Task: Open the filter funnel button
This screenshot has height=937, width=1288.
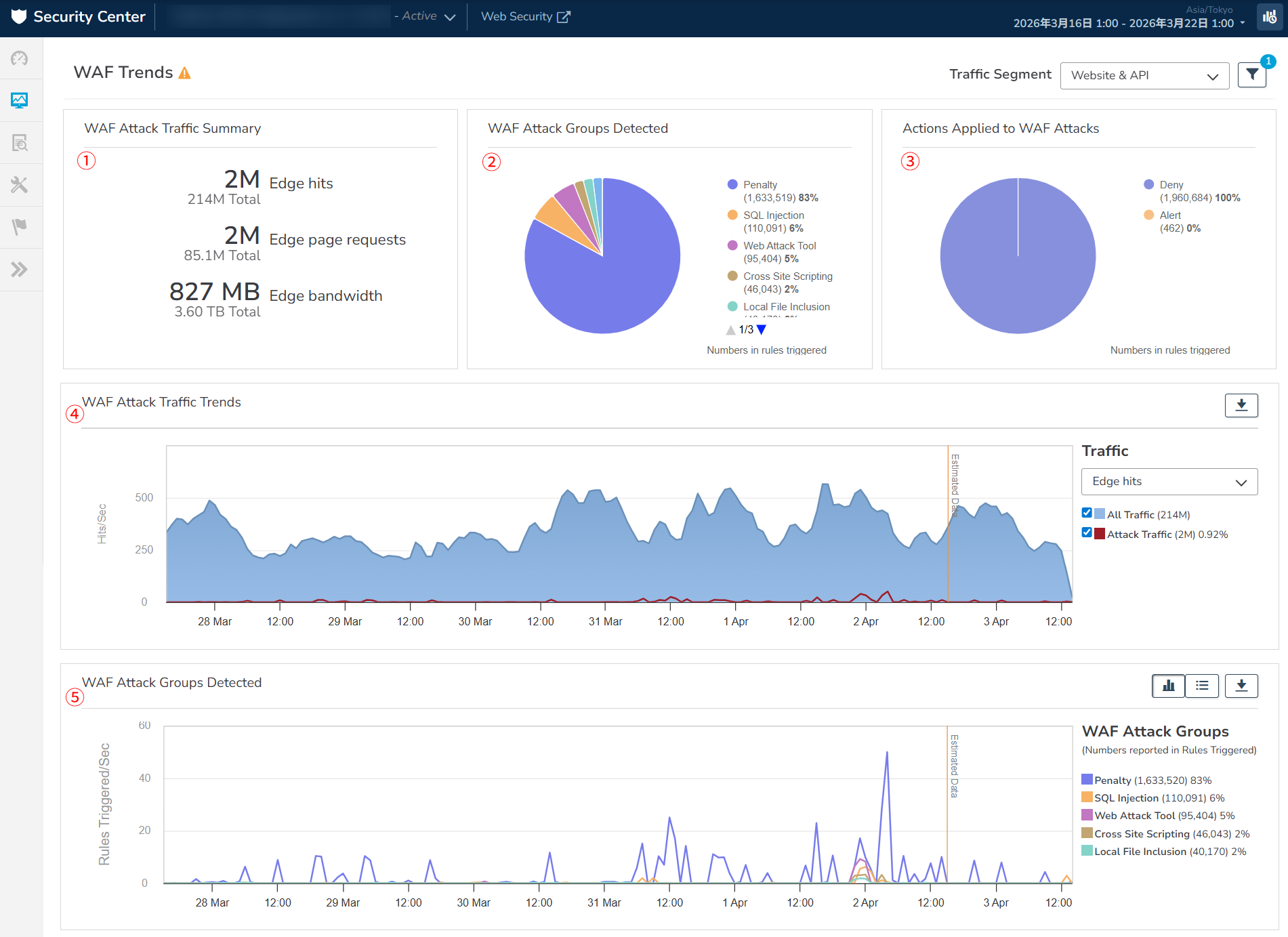Action: 1251,75
